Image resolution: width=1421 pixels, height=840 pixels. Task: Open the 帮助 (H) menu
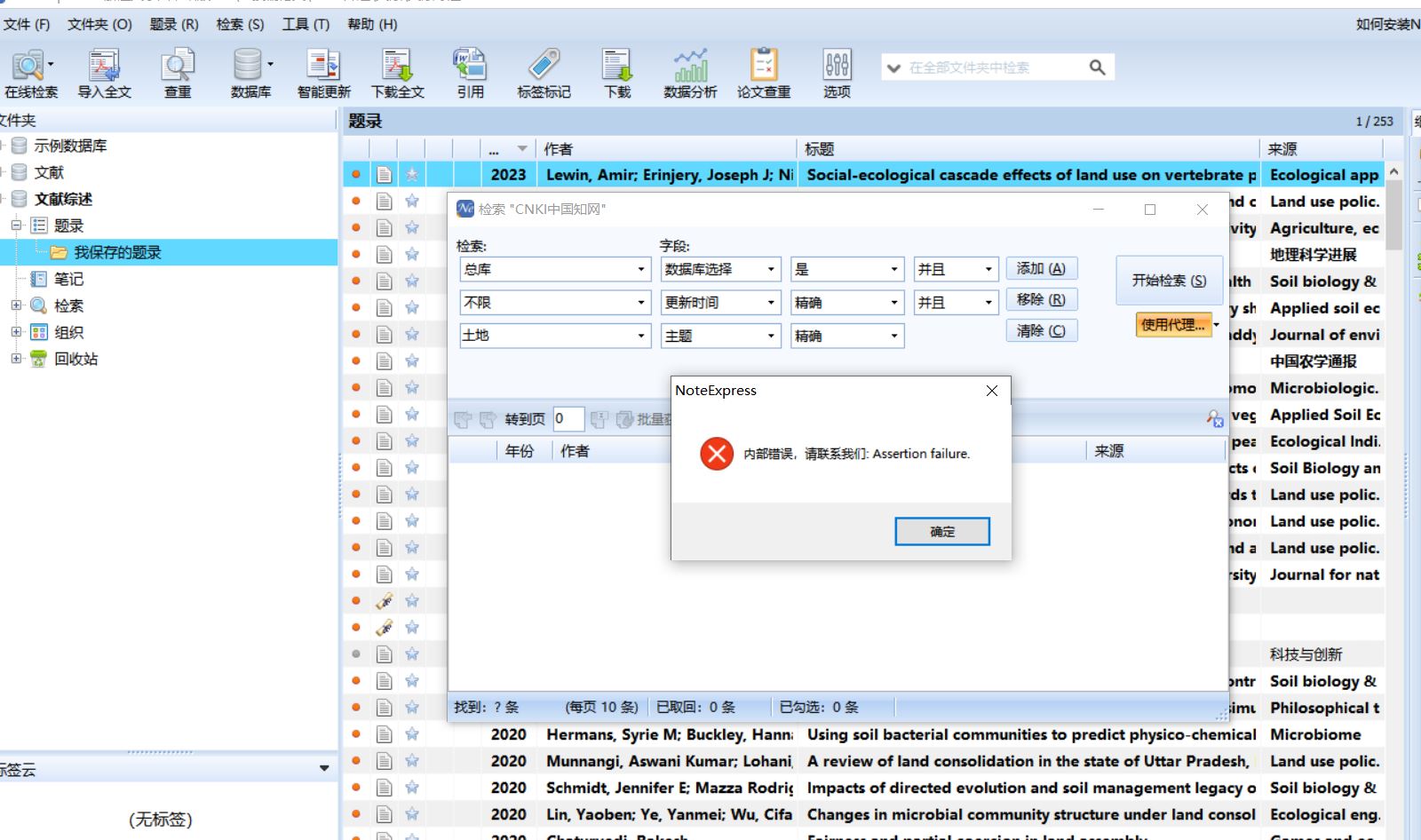[372, 25]
